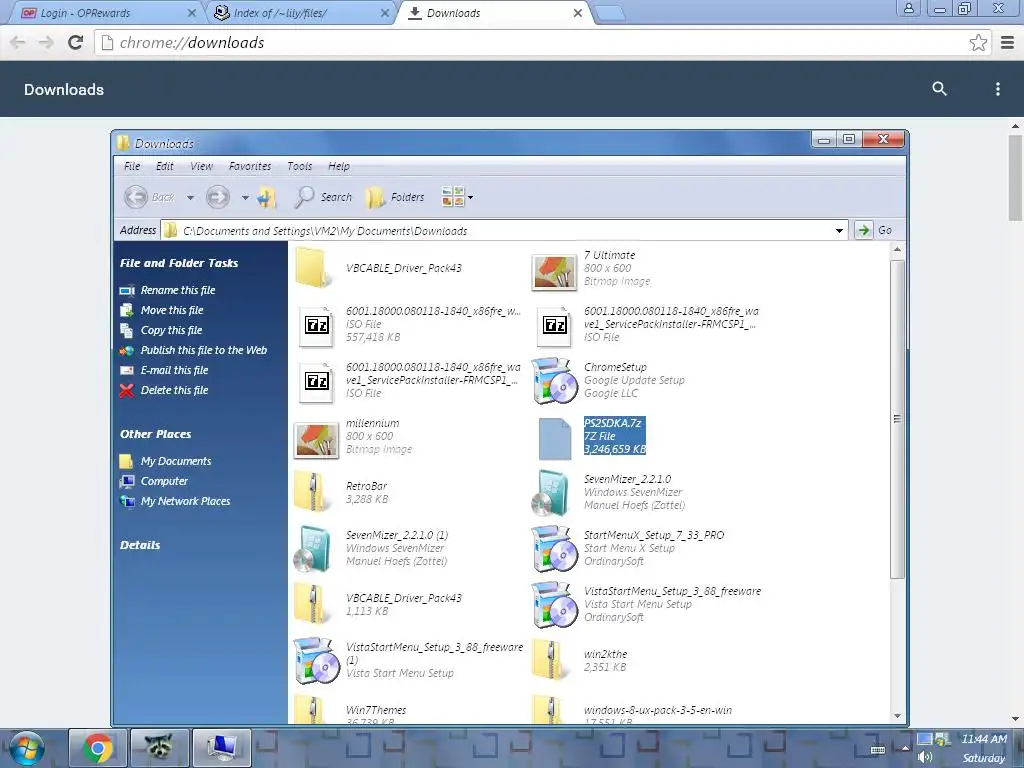Select the StartMenuX_Setup_7_33_PRO installer icon
This screenshot has width=1024, height=768.
click(554, 549)
